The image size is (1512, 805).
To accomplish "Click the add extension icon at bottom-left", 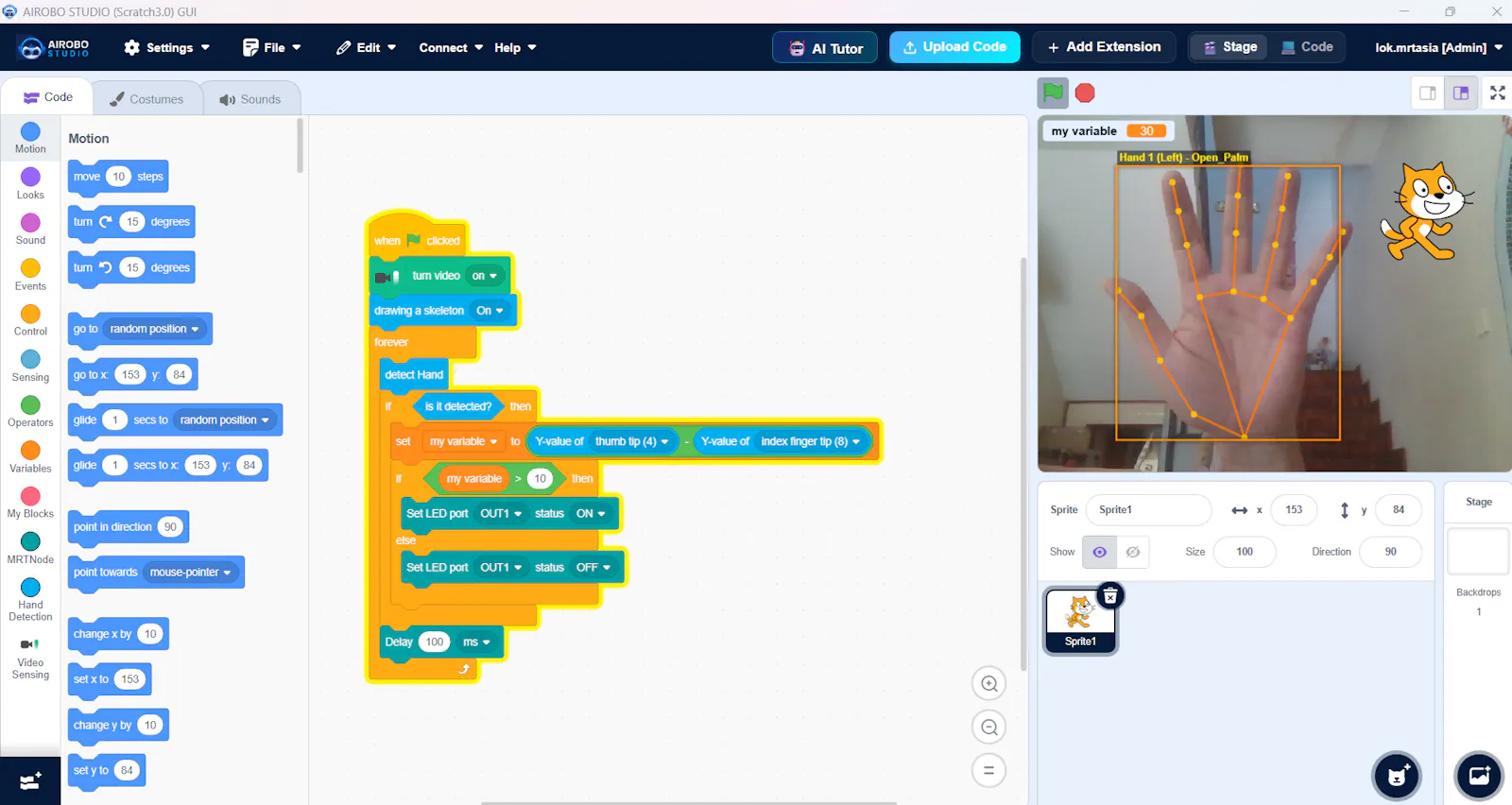I will coord(30,781).
